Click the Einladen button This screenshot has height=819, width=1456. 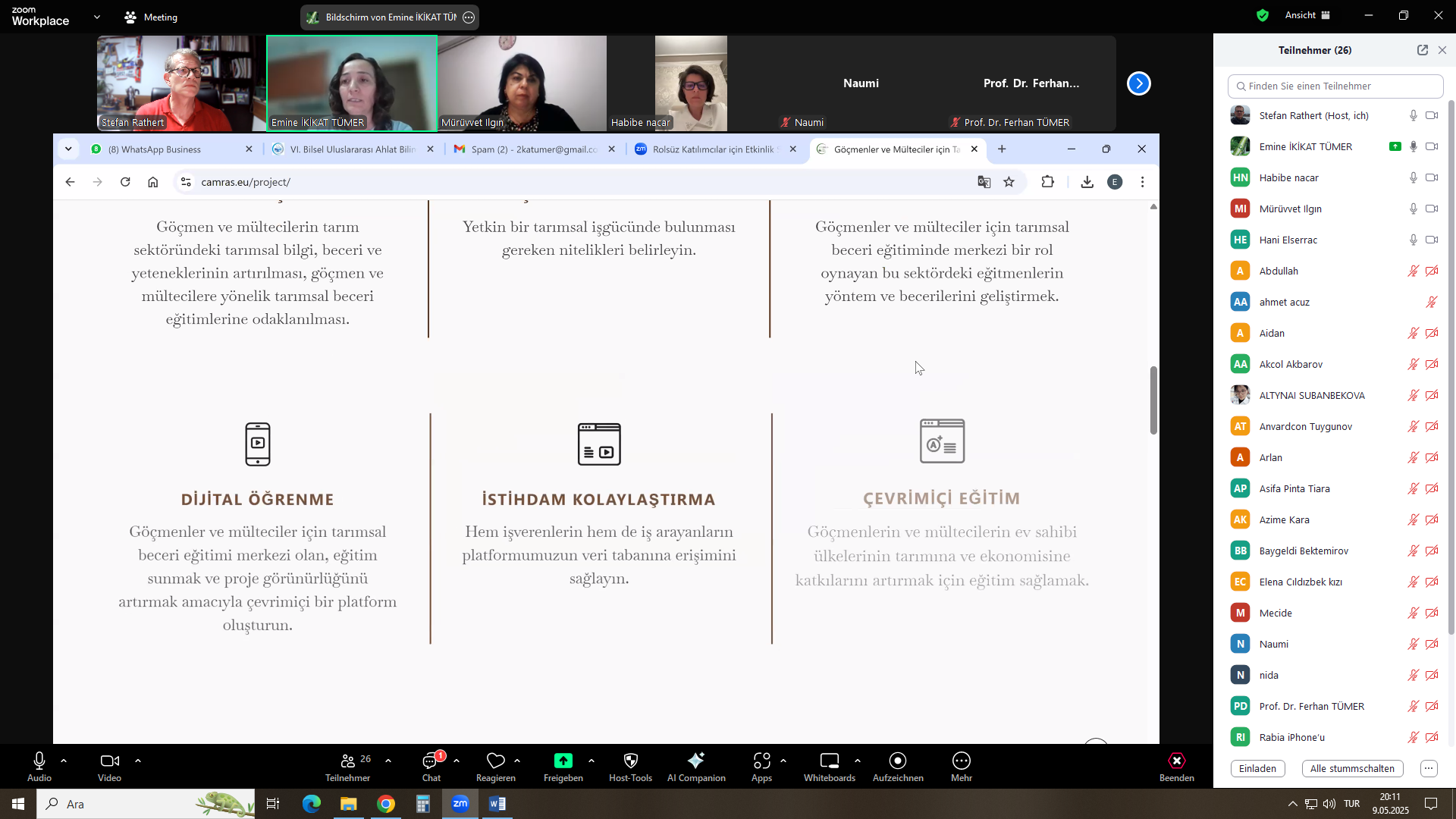[x=1257, y=768]
